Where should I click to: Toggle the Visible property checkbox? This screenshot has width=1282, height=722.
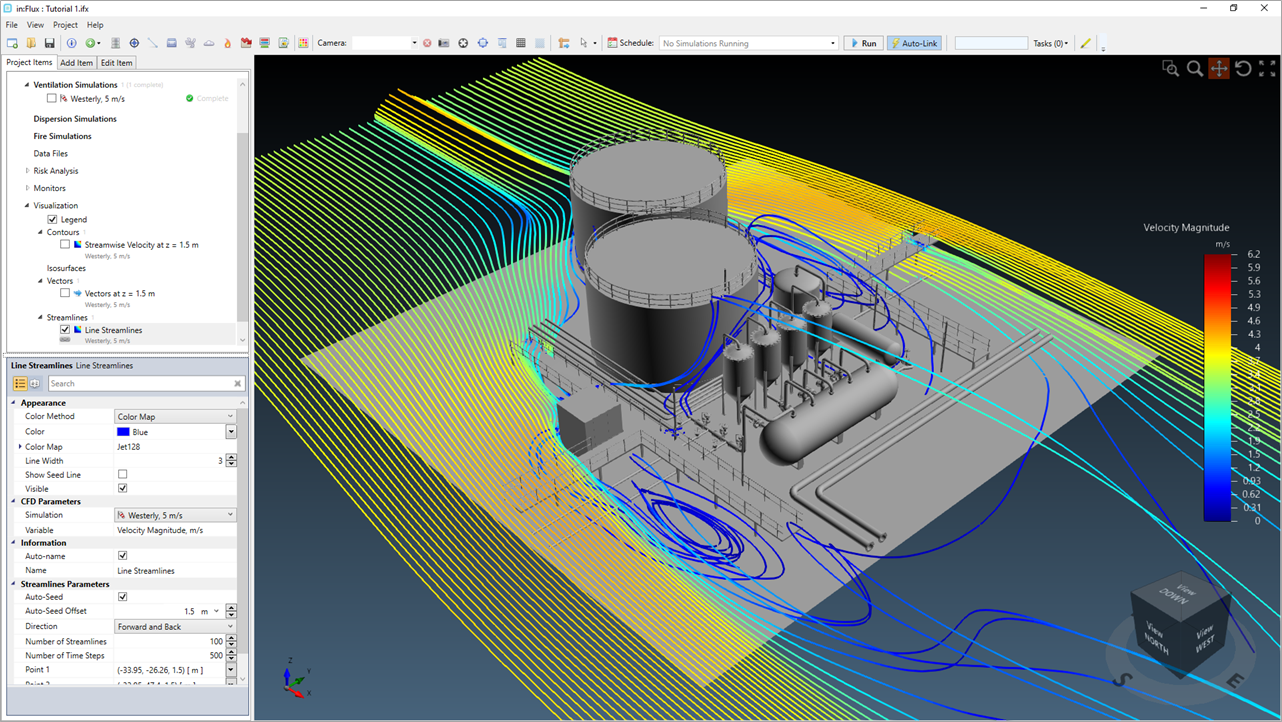tap(122, 488)
